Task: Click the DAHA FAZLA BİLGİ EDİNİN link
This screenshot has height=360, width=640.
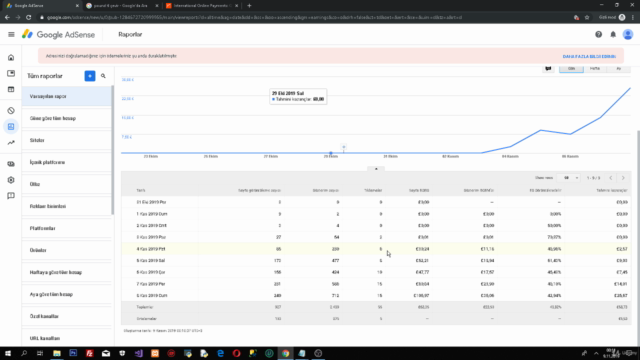Action: tap(589, 56)
